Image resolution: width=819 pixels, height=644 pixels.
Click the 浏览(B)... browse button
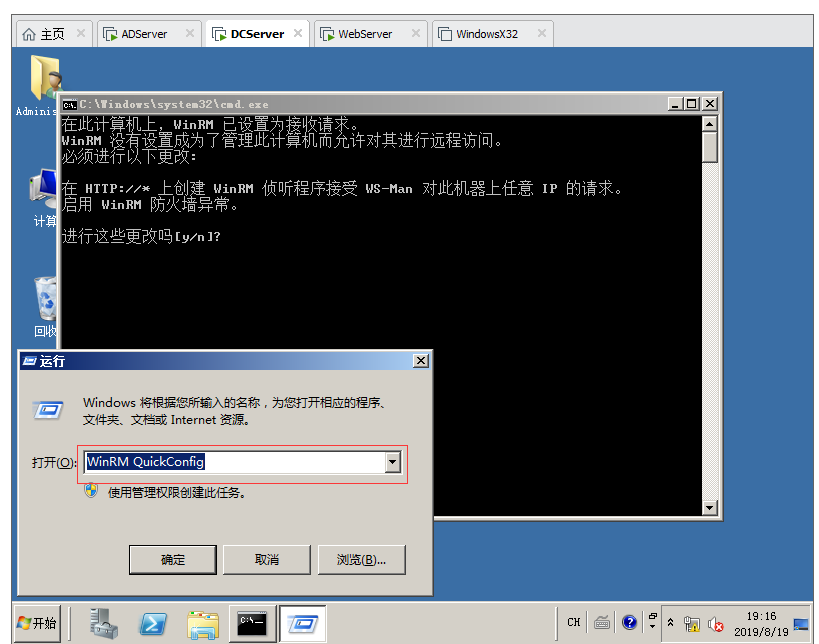361,559
